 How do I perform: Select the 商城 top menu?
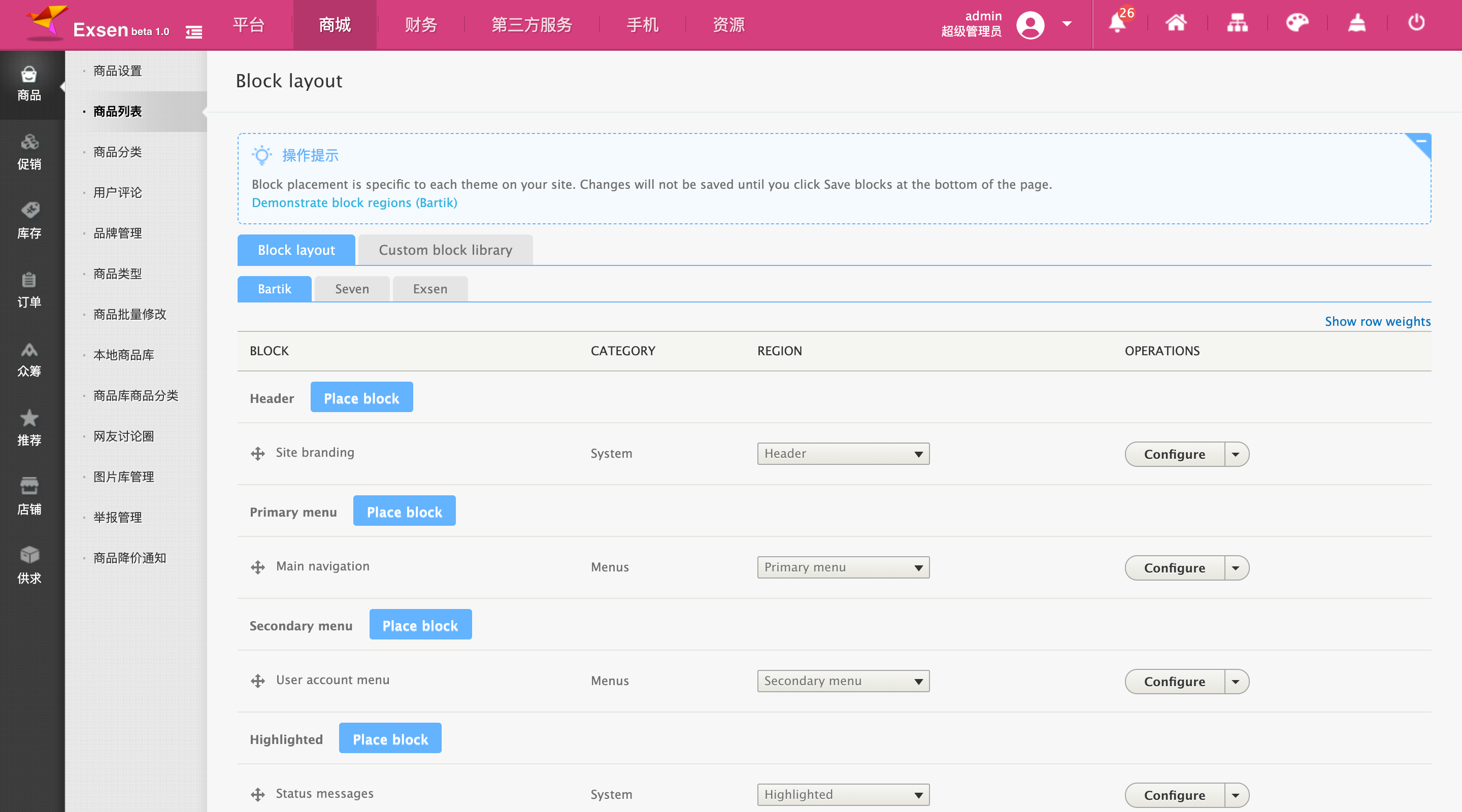pos(335,25)
